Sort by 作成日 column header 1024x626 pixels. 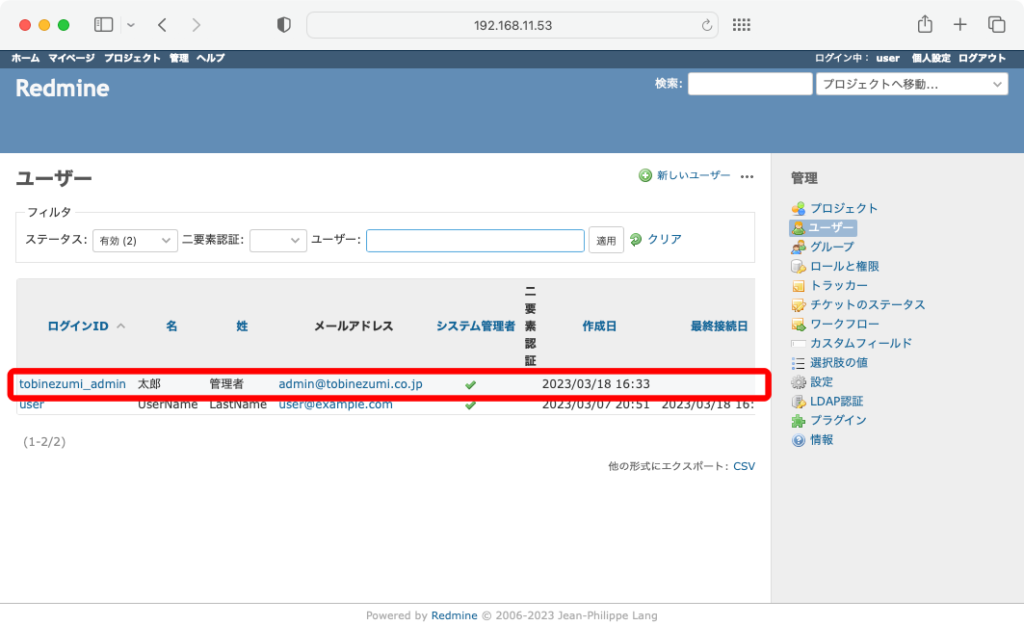600,326
